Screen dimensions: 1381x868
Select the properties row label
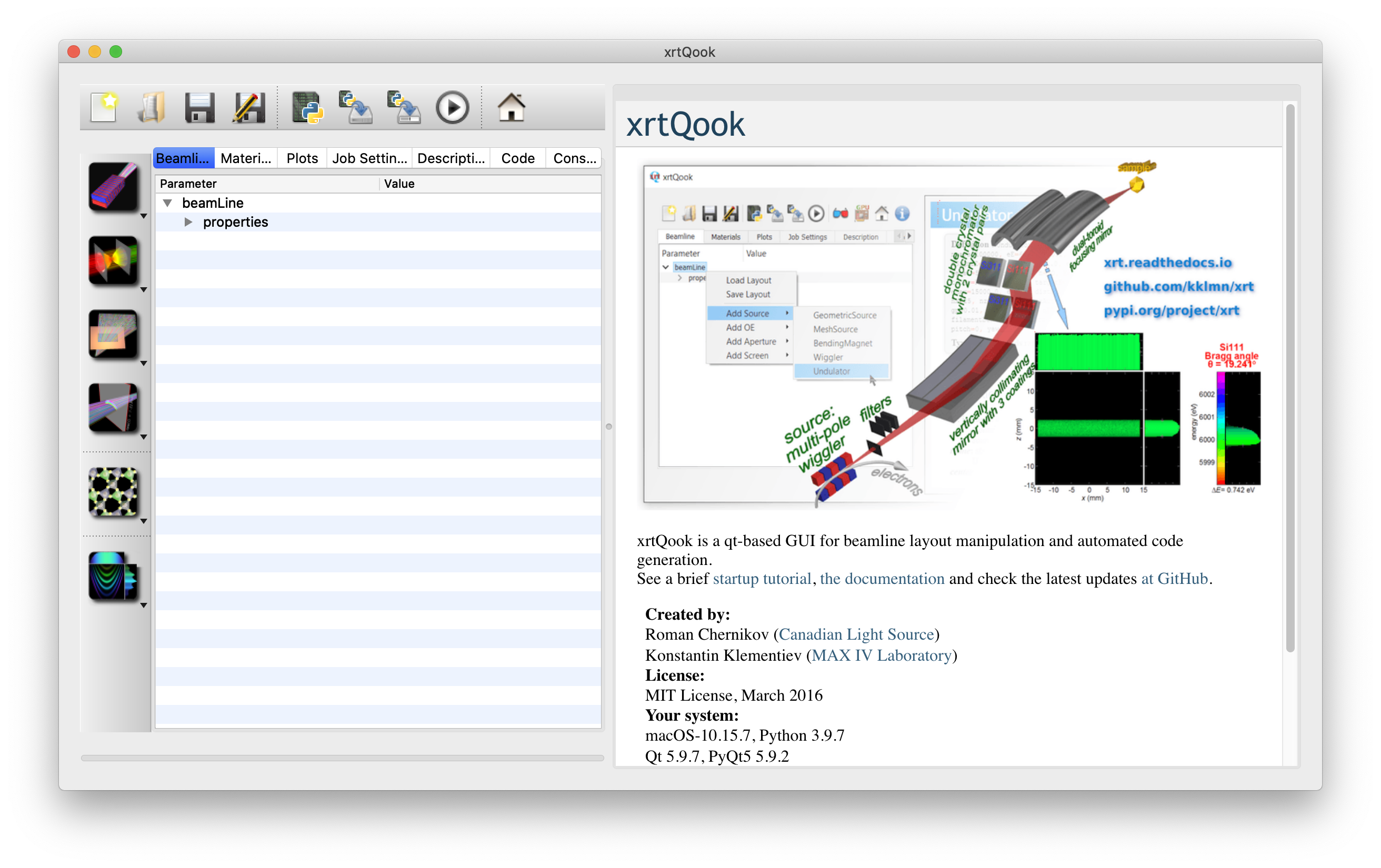[x=236, y=222]
